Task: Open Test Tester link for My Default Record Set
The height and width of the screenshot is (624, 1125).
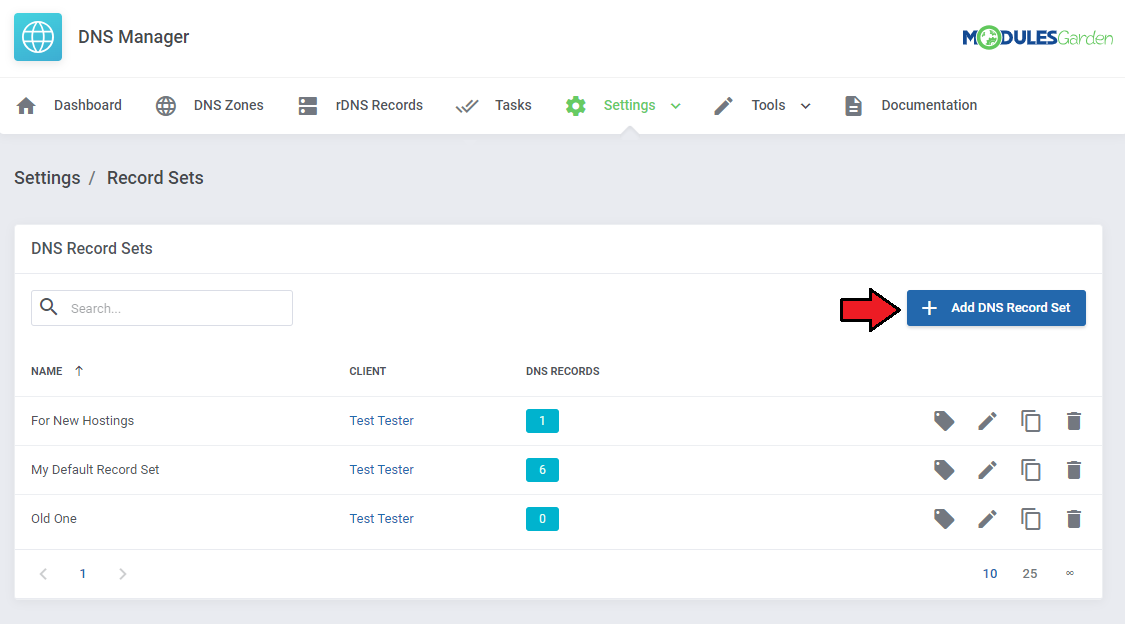Action: click(x=382, y=470)
